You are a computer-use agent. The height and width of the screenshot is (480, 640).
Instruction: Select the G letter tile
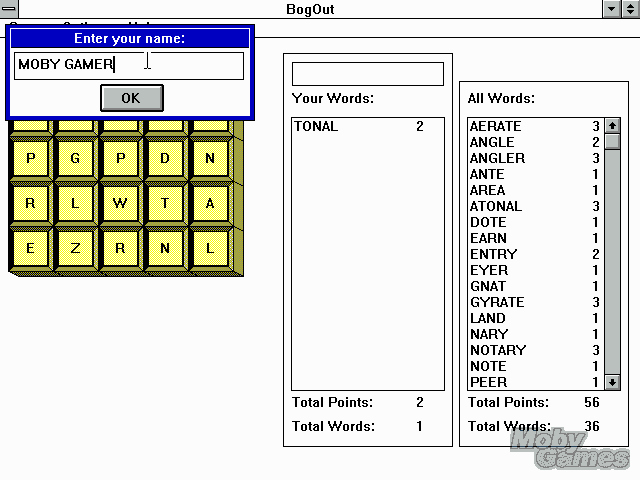pyautogui.click(x=75, y=158)
